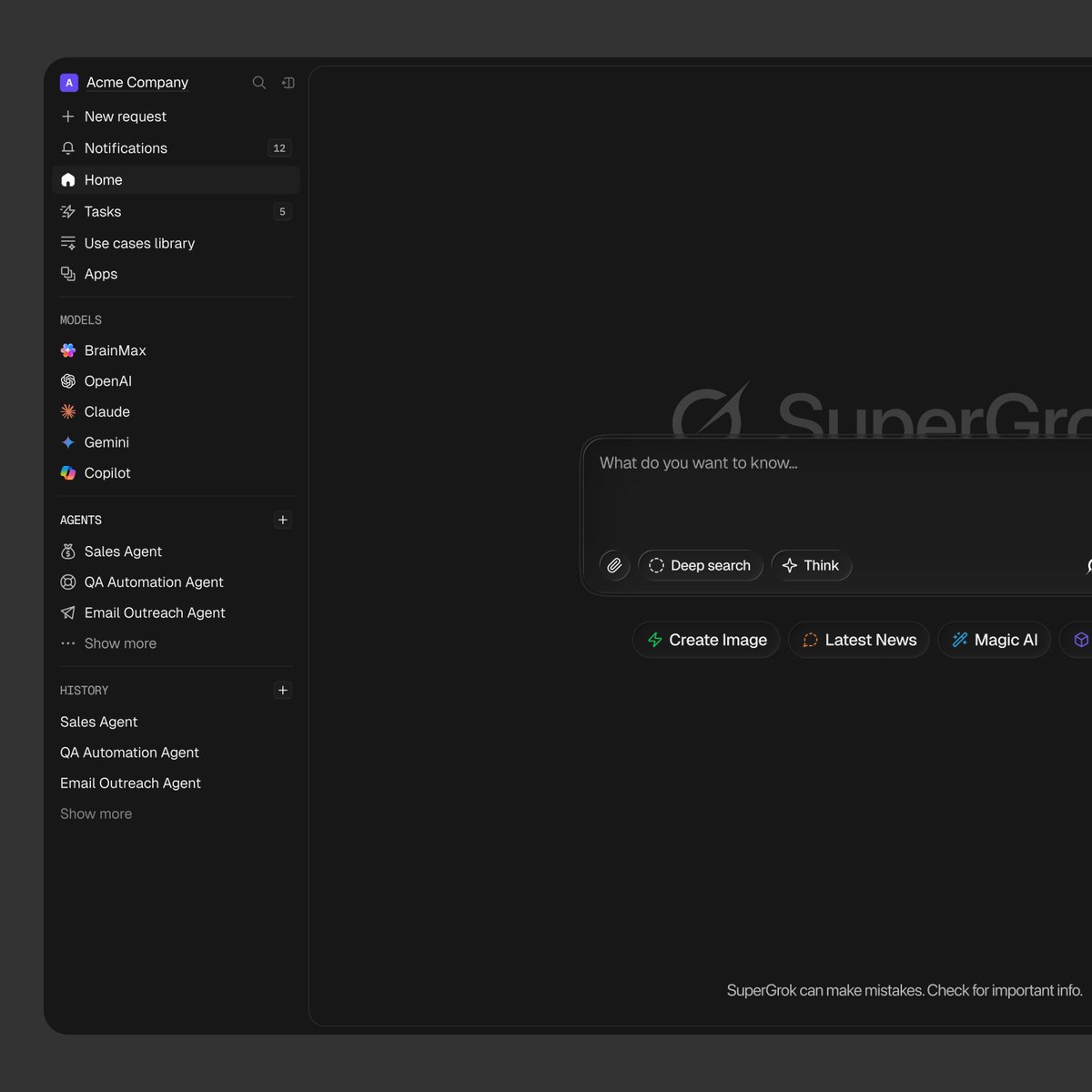Screen dimensions: 1092x1092
Task: Click the Magic AI suggestion button
Action: click(995, 640)
